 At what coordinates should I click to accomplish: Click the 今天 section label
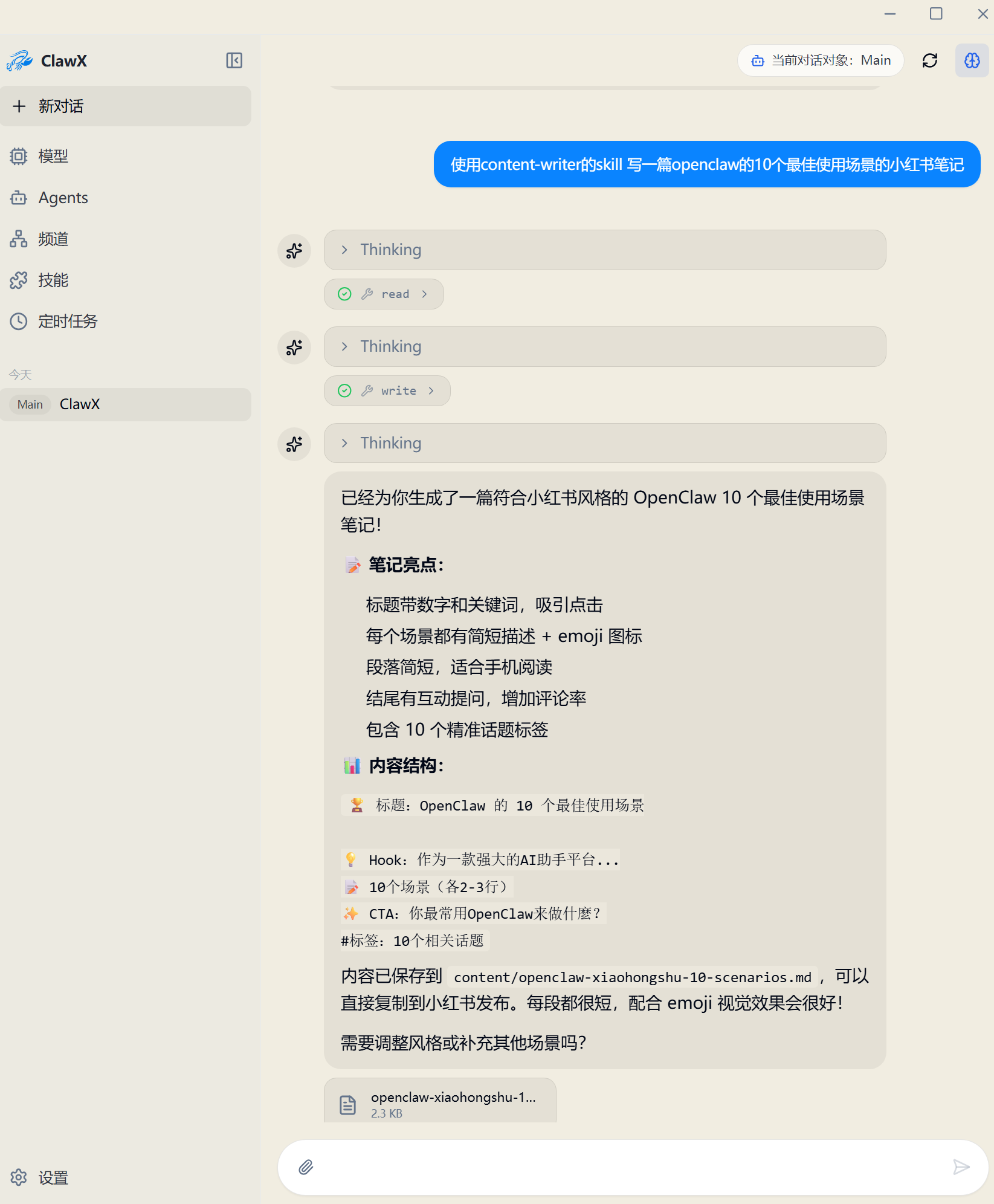20,375
